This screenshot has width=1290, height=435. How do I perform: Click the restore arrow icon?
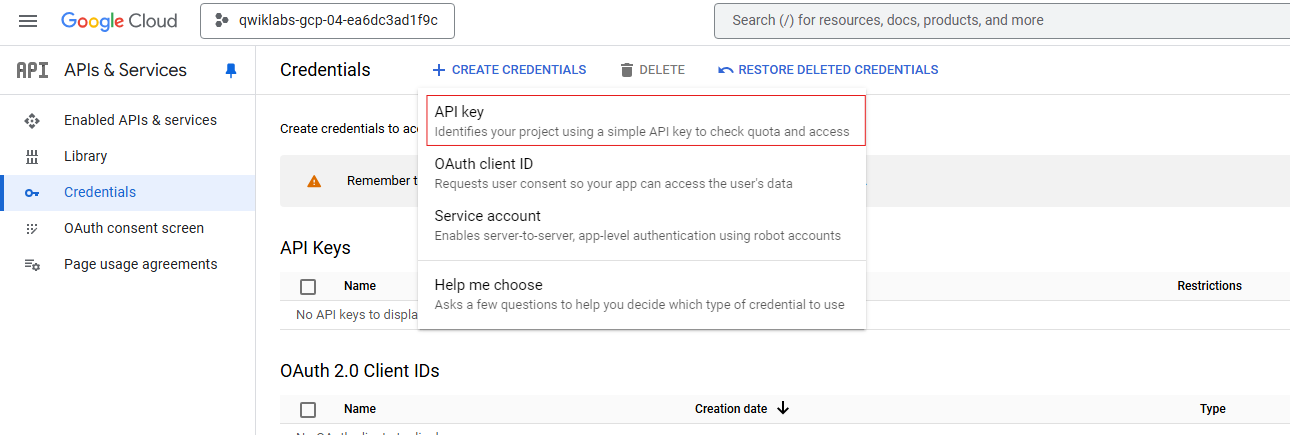(726, 70)
